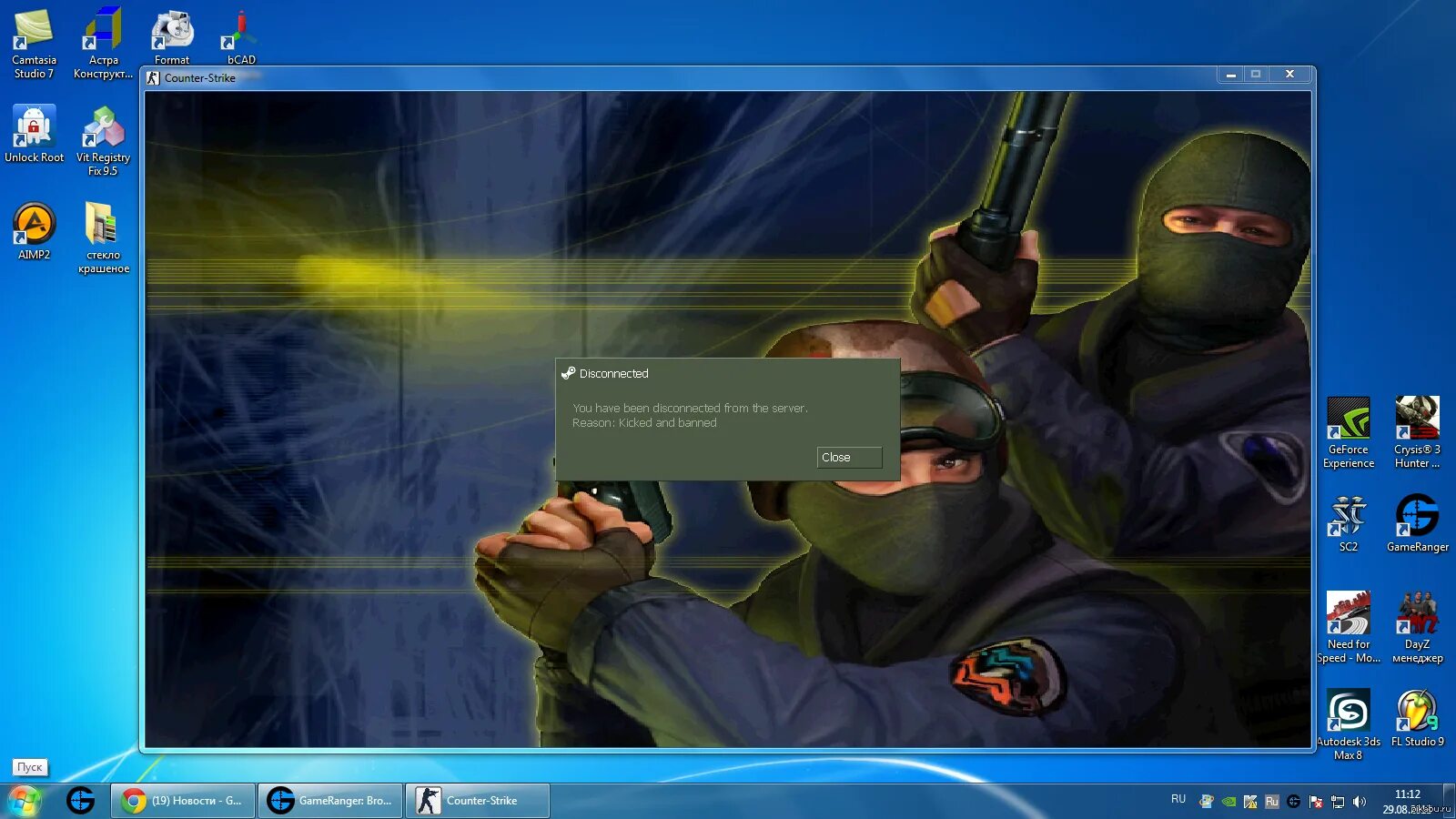
Task: Click the Windows globe tray icon
Action: point(1207,802)
